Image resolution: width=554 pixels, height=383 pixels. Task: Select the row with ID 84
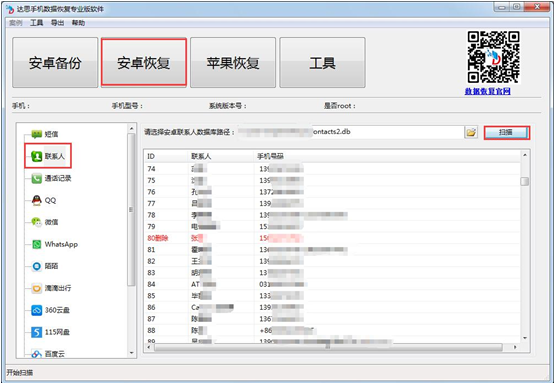332,284
